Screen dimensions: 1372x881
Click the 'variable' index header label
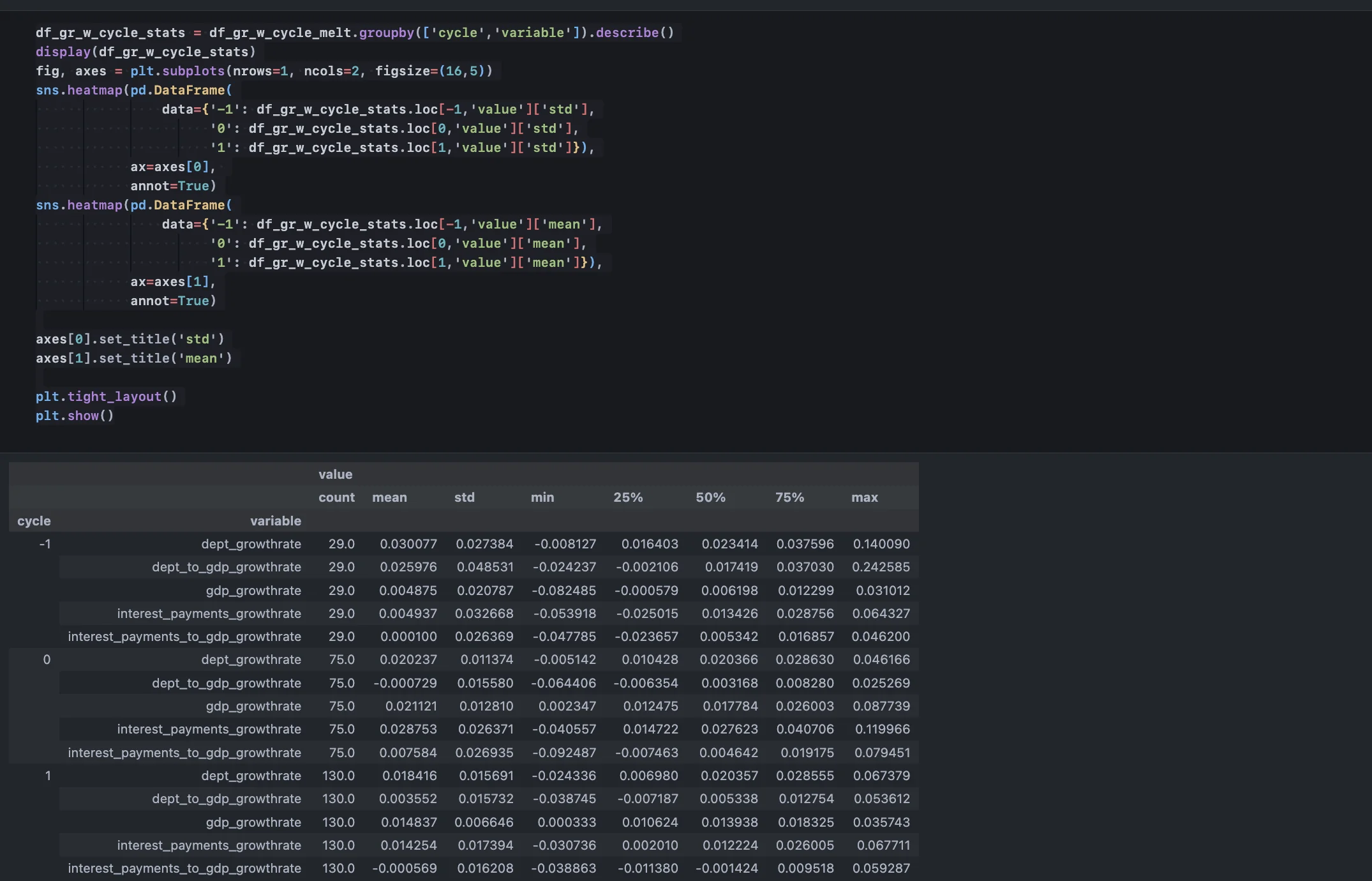275,521
